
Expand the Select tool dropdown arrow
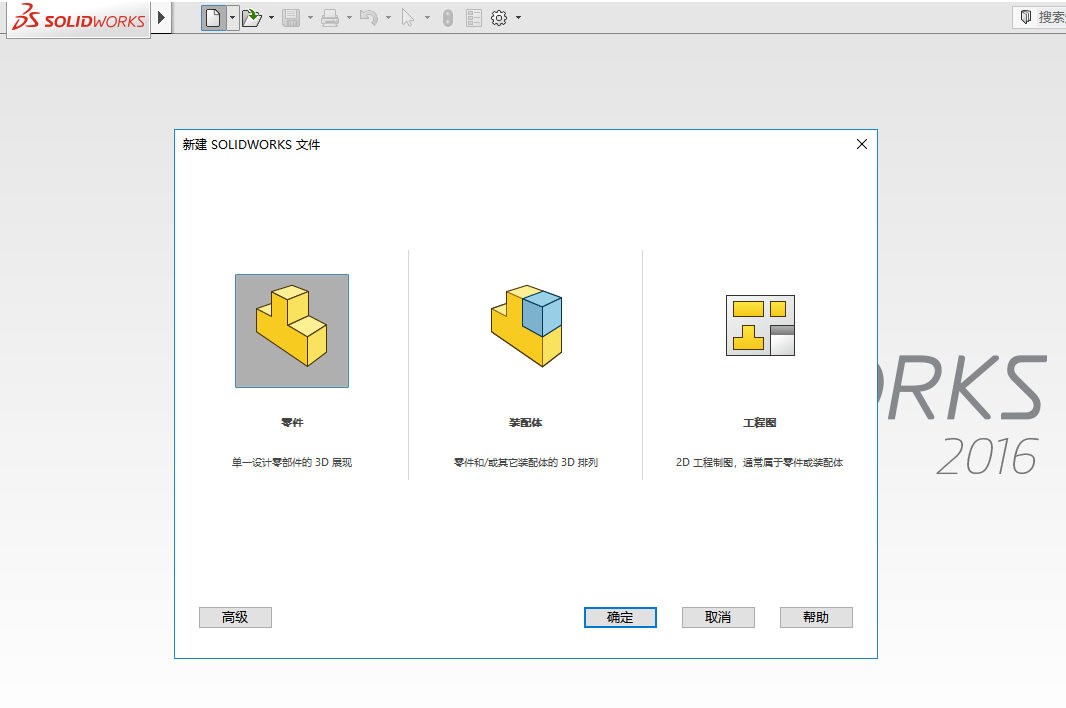[427, 18]
